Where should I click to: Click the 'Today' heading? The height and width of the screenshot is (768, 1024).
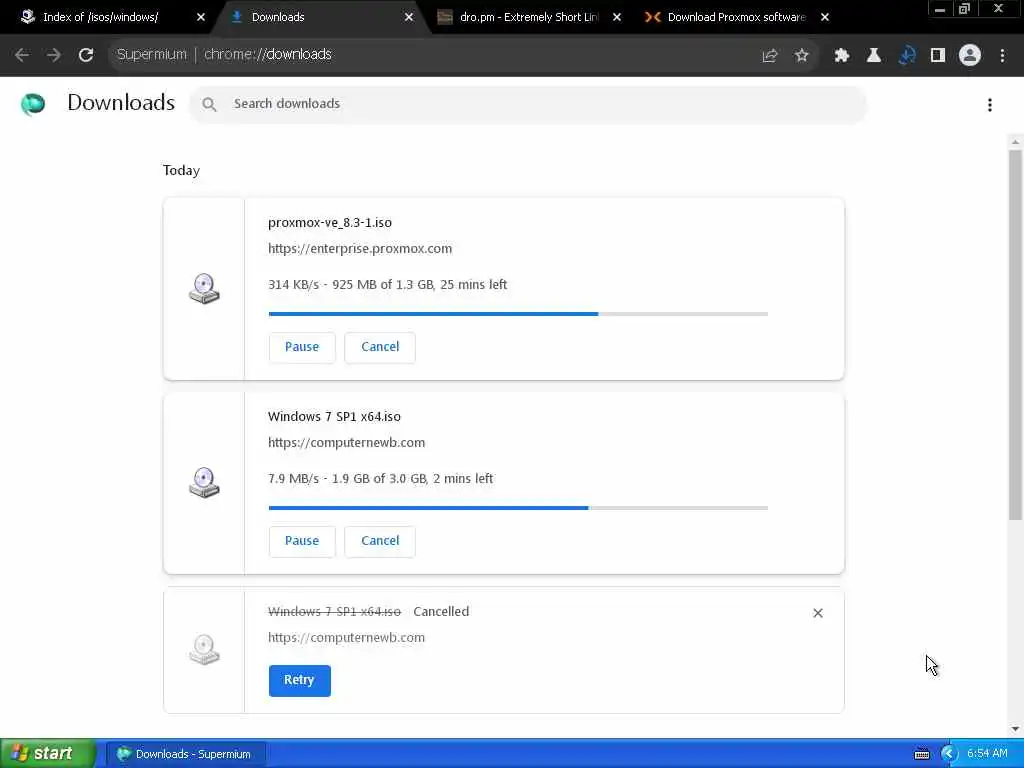click(181, 171)
